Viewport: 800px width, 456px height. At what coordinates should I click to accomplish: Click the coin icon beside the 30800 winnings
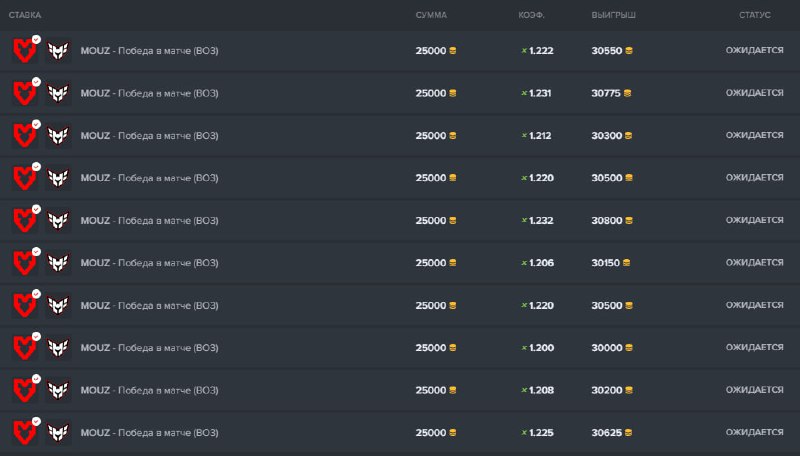[627, 221]
